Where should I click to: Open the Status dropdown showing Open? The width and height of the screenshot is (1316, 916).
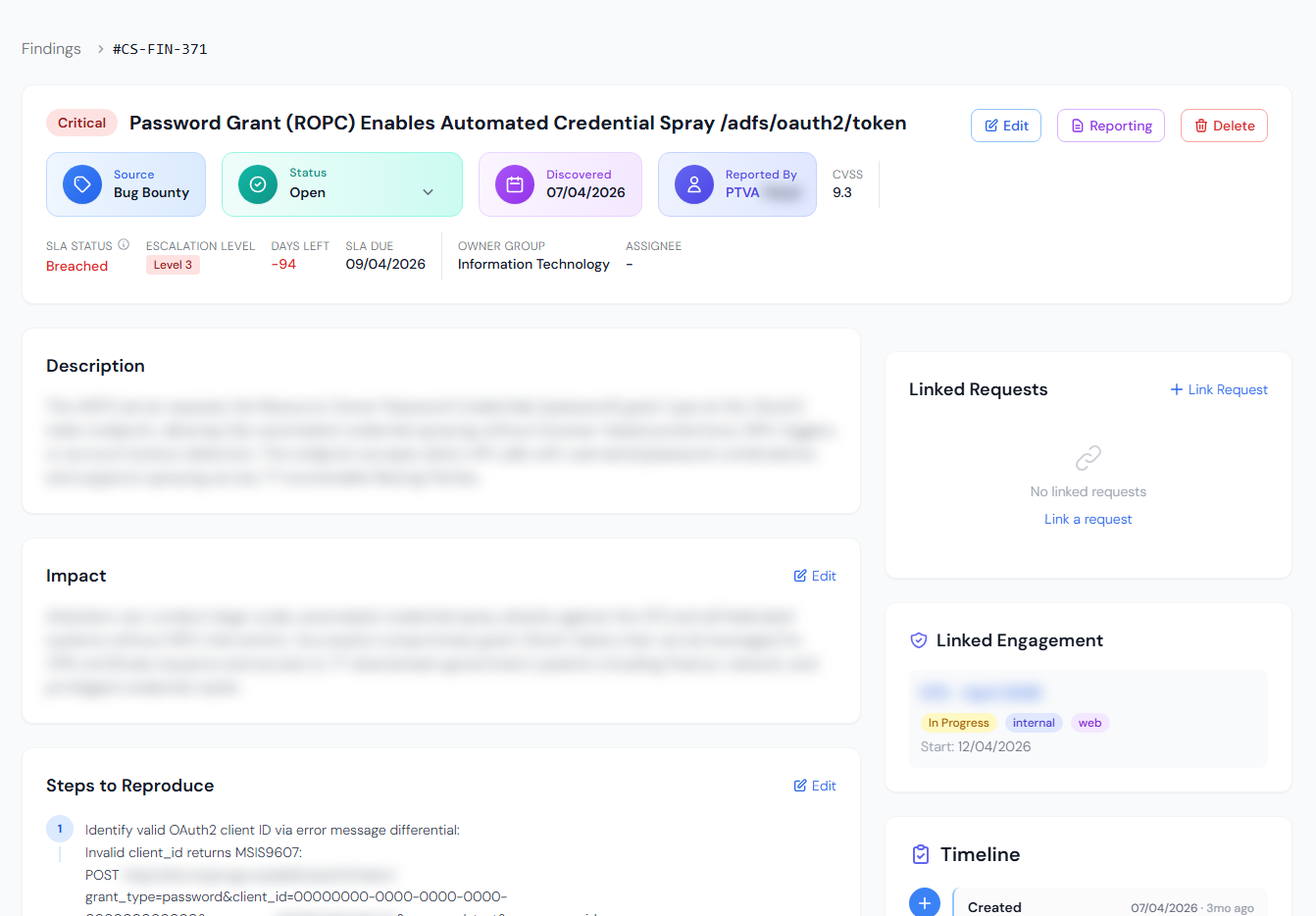342,184
